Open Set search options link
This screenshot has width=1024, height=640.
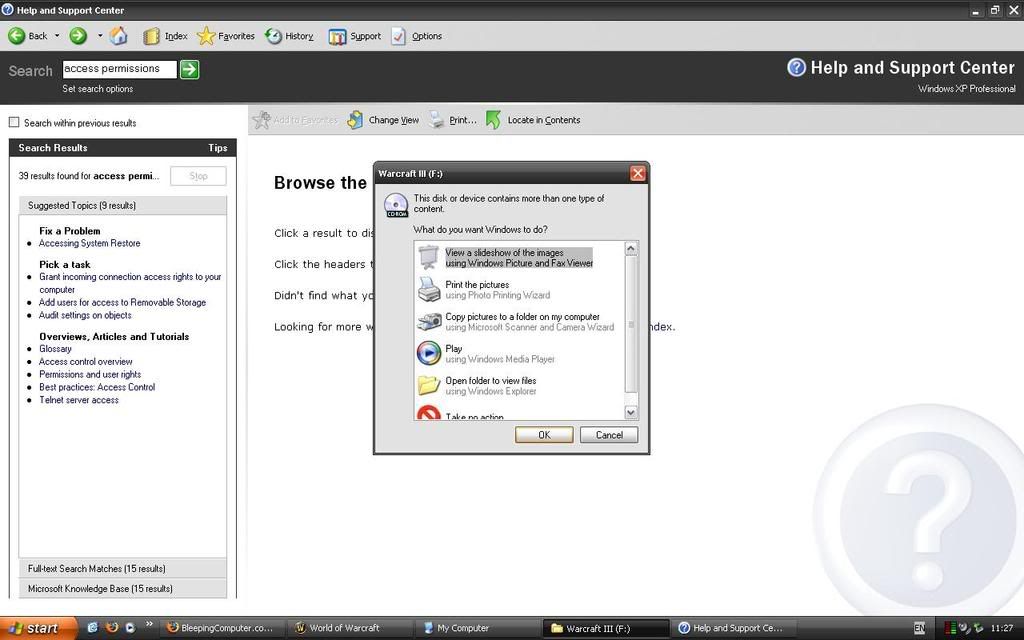click(x=97, y=89)
